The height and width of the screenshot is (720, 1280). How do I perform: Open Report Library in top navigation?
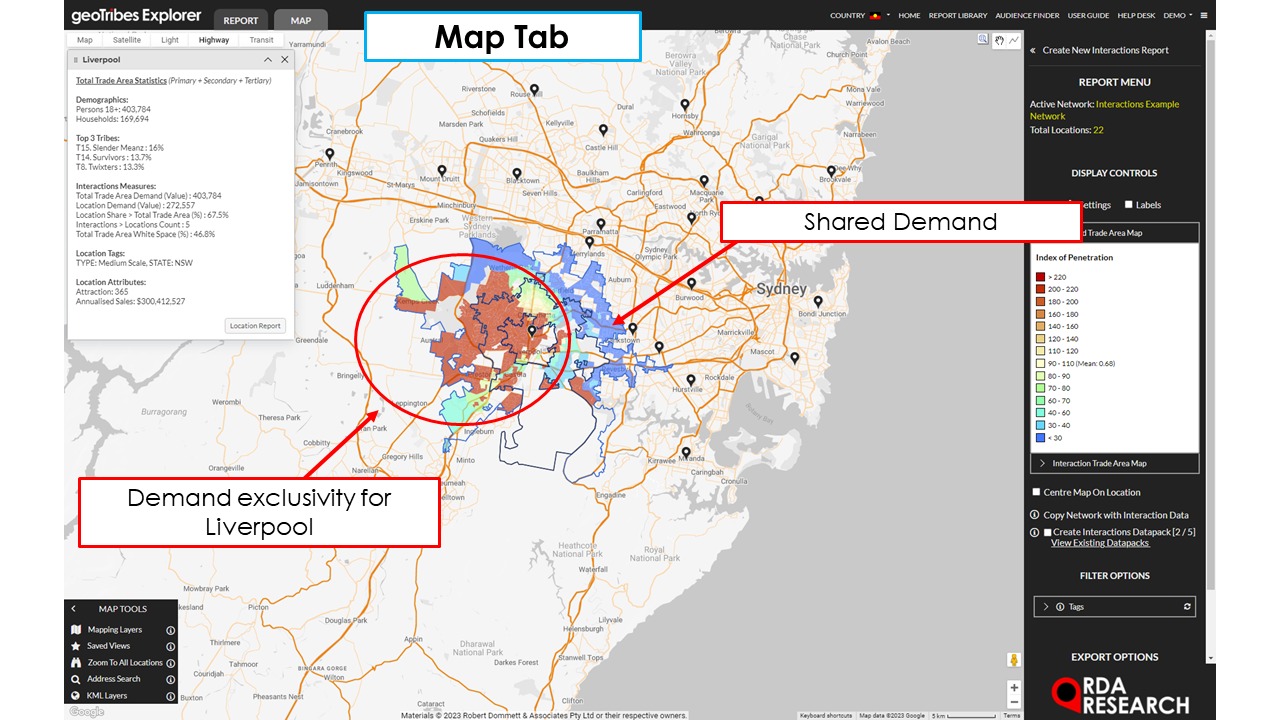pos(958,16)
